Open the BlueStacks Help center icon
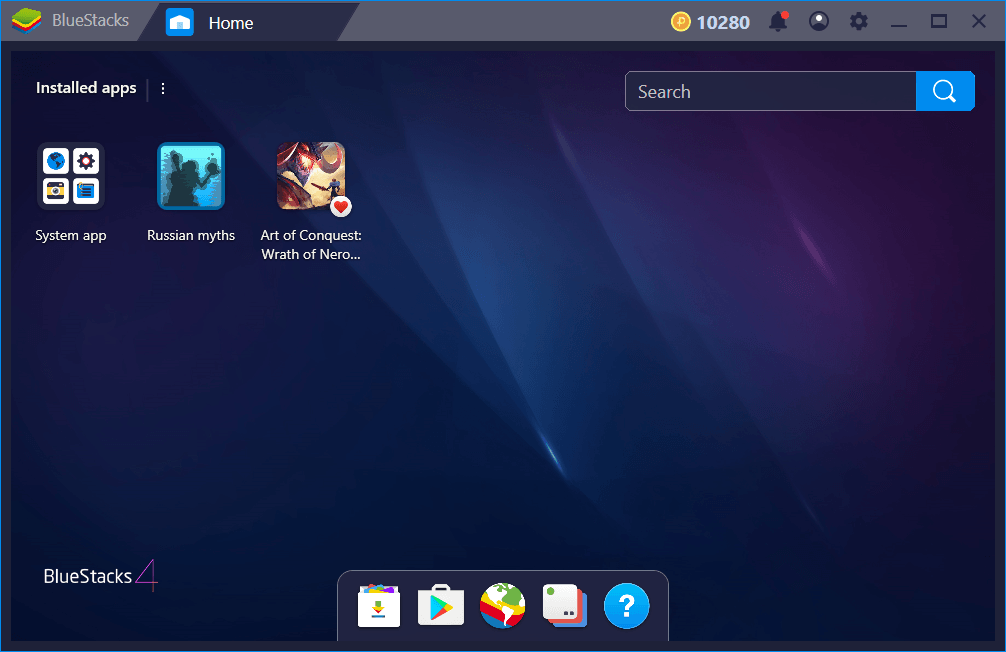The height and width of the screenshot is (652, 1006). [x=626, y=605]
